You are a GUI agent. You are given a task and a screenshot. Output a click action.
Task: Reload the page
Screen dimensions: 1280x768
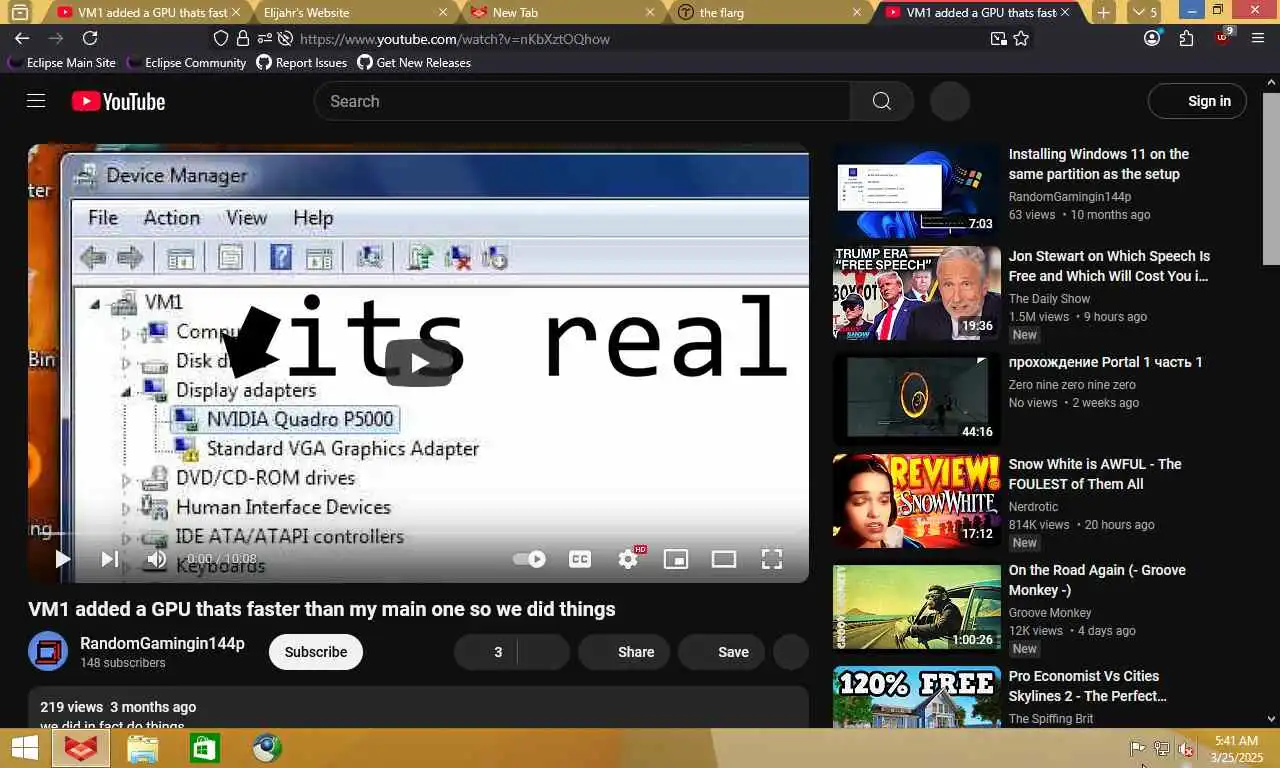[x=90, y=38]
